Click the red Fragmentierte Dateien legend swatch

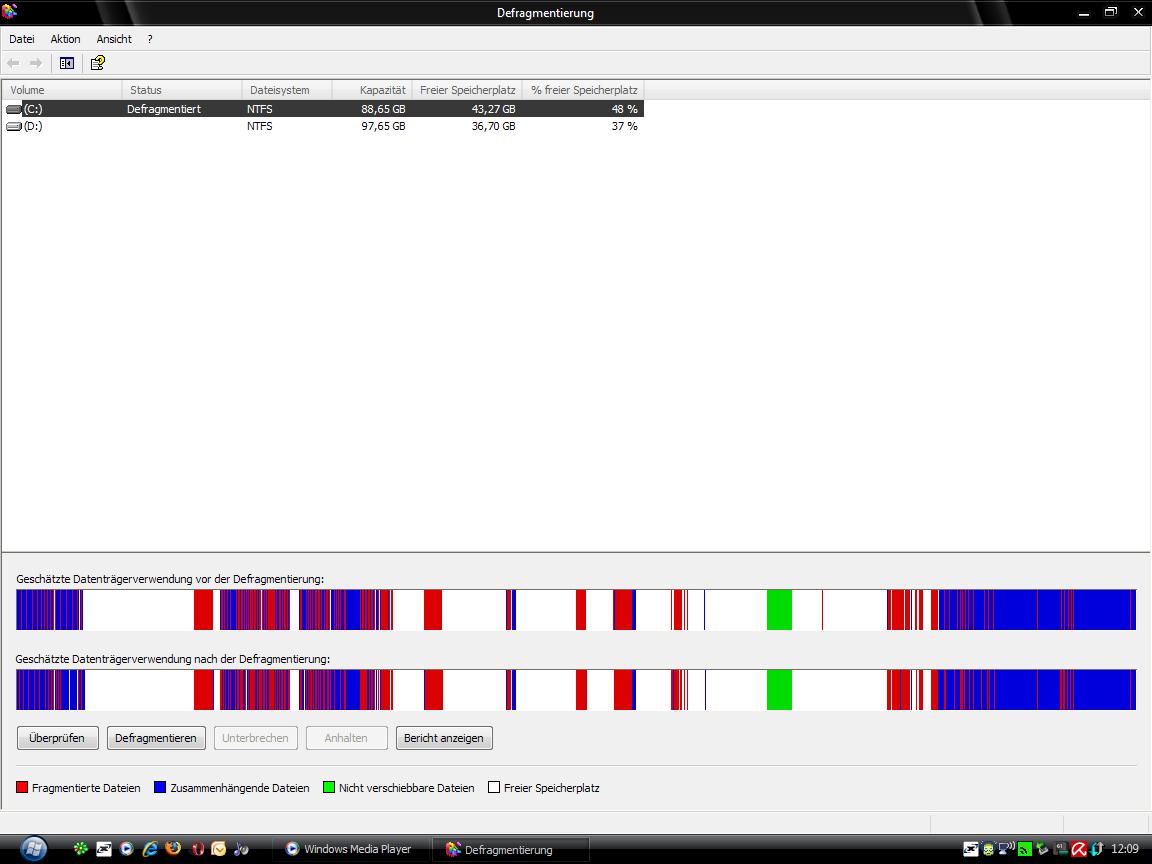pos(23,788)
